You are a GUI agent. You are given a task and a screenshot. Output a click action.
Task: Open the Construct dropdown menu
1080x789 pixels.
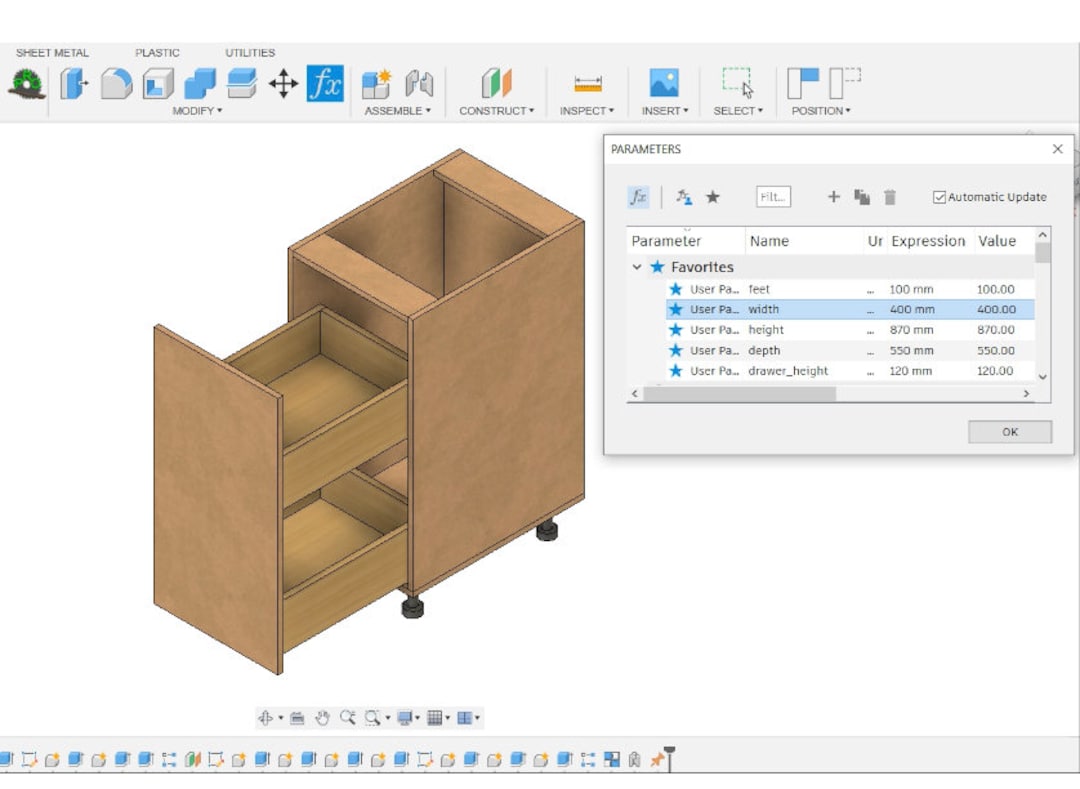click(x=497, y=111)
